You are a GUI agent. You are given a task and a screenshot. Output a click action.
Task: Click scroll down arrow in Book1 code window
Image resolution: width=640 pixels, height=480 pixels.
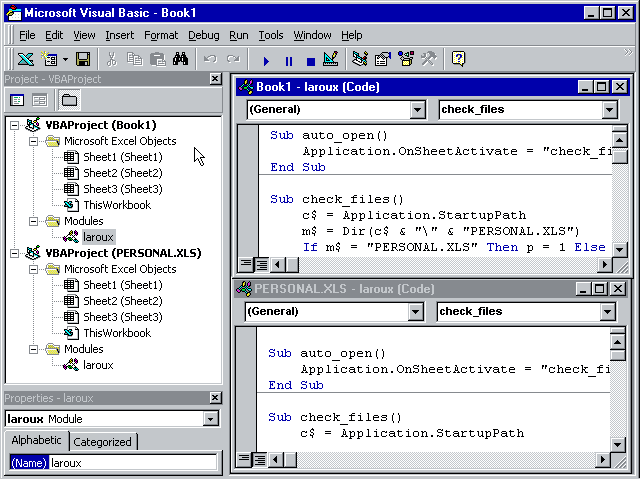tap(620, 250)
